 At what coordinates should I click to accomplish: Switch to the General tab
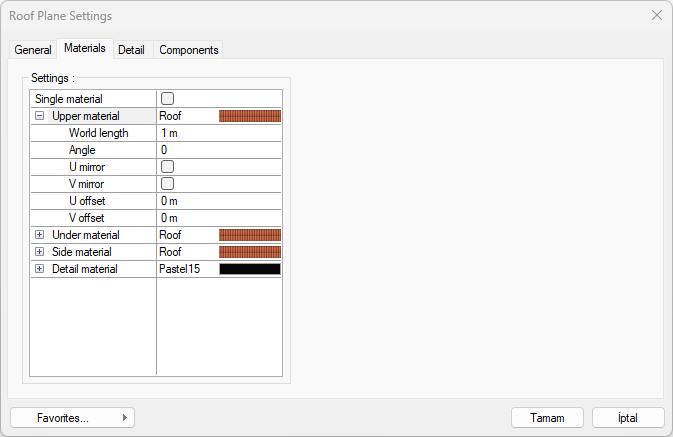33,50
